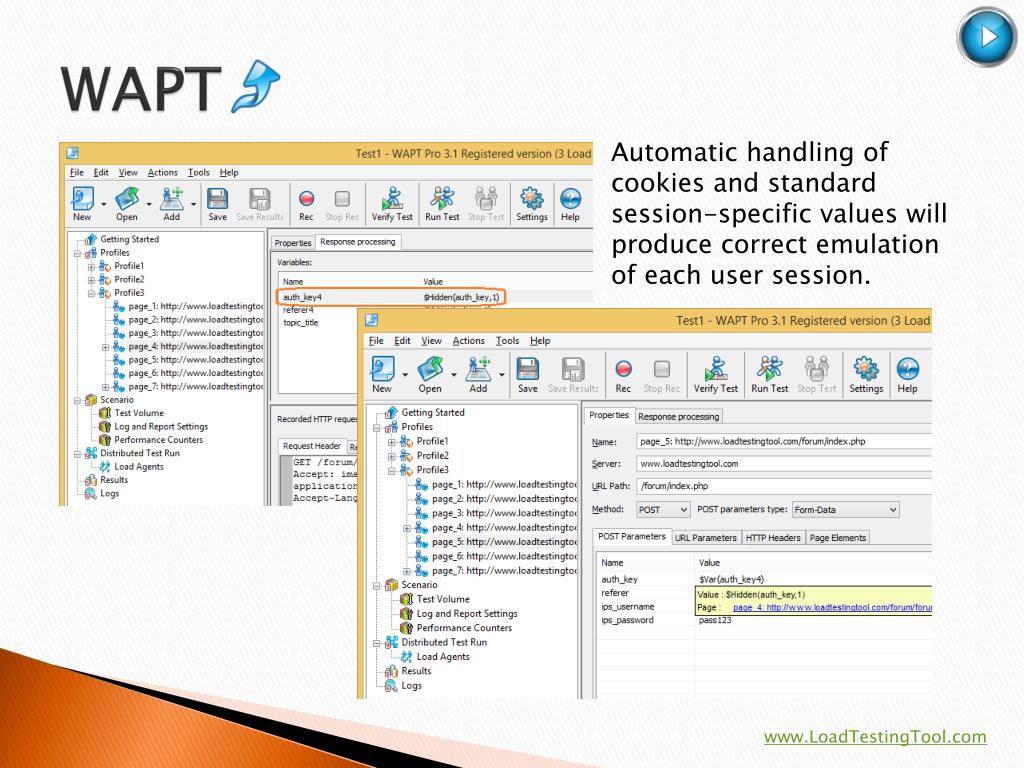Click the Server input field

(784, 464)
